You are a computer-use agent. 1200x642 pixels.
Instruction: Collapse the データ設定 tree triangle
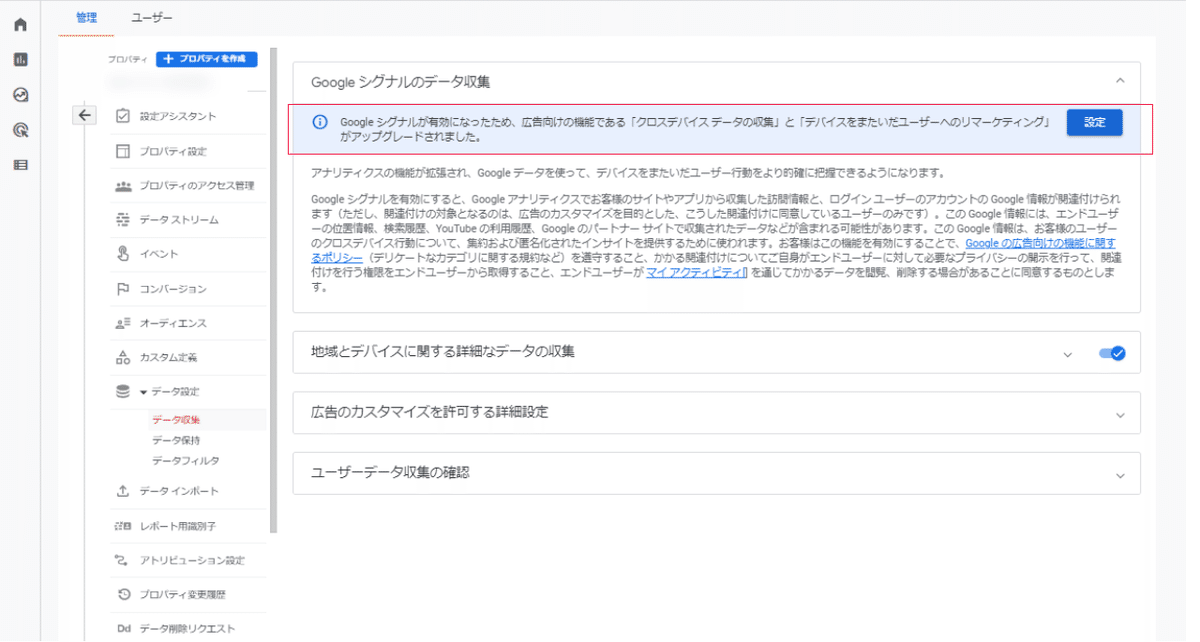coord(143,392)
